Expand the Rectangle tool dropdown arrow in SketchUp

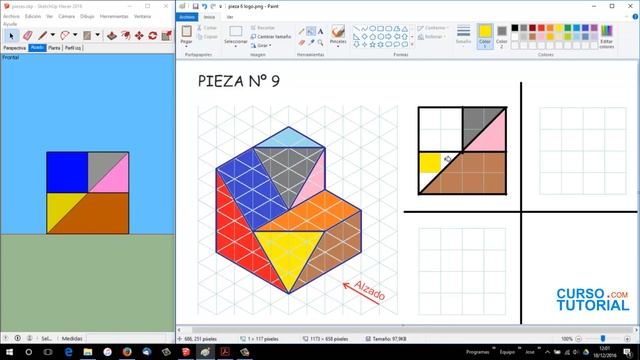tap(98, 36)
